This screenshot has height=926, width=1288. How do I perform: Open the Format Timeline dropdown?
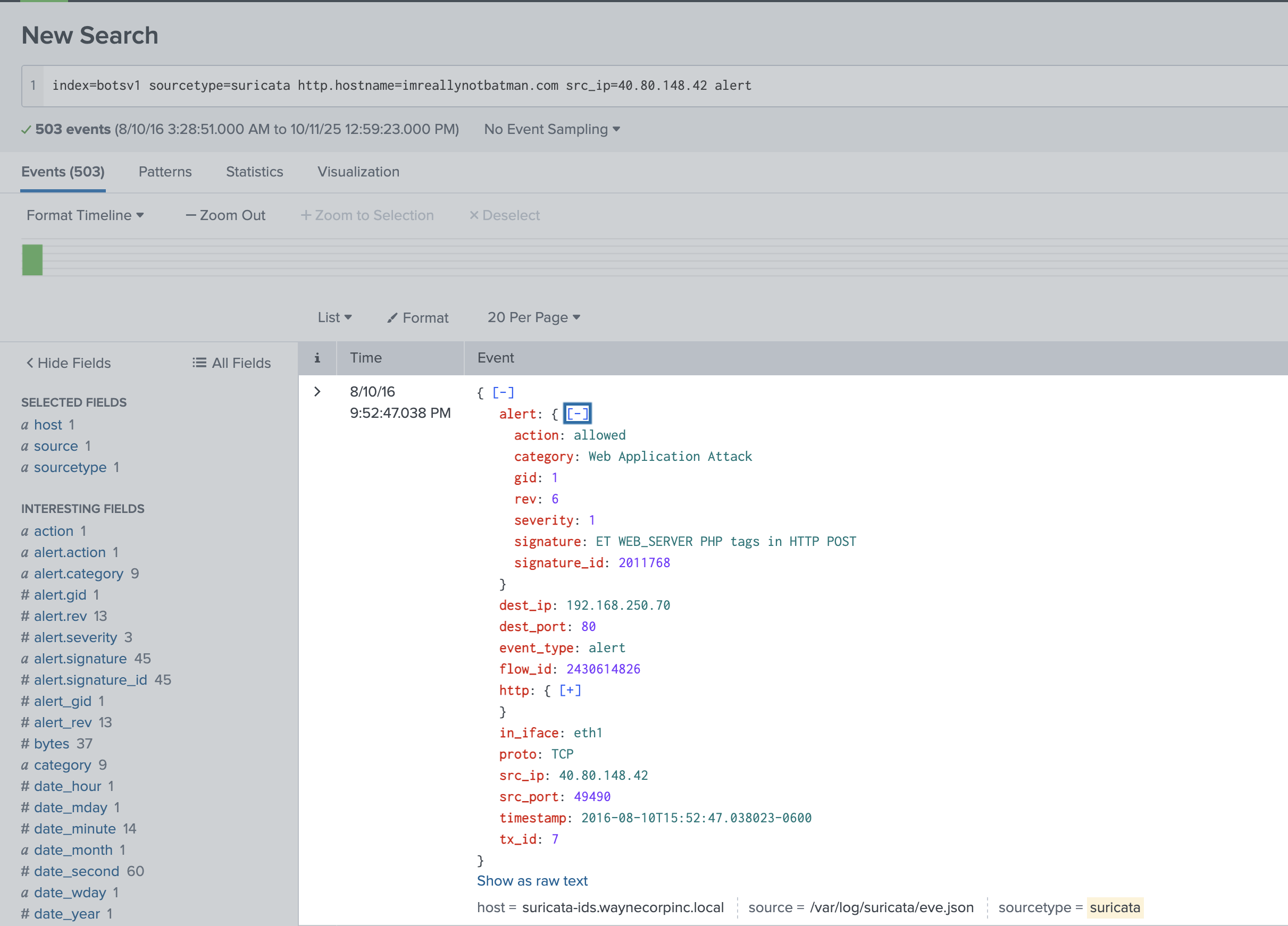click(85, 216)
